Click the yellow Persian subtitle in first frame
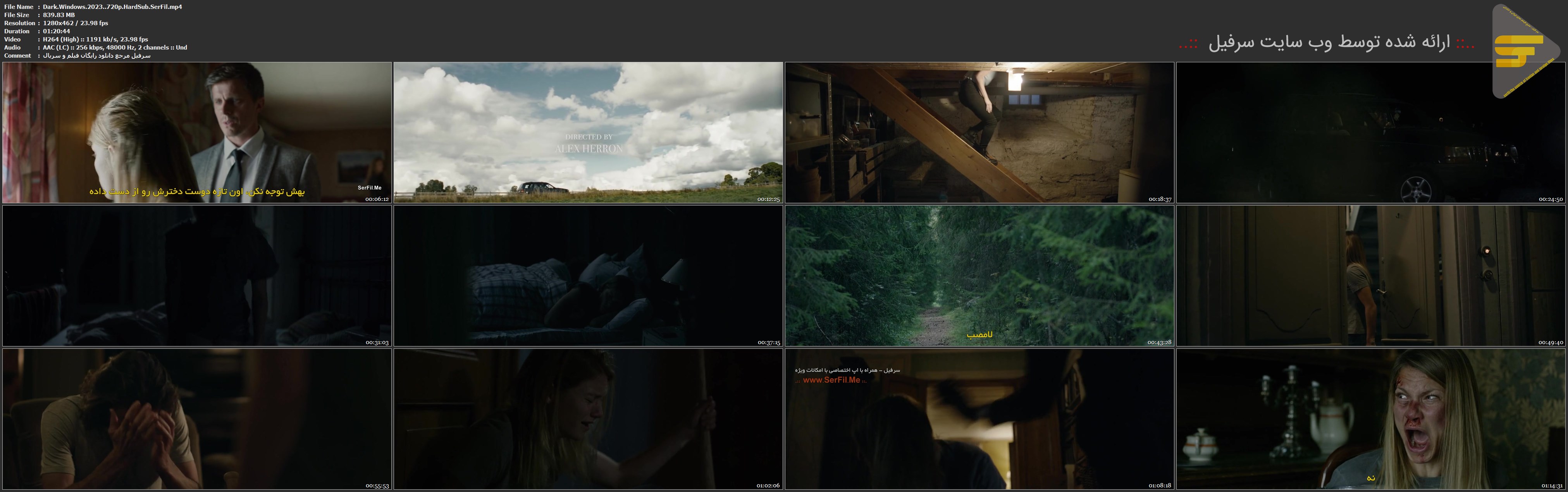 196,192
